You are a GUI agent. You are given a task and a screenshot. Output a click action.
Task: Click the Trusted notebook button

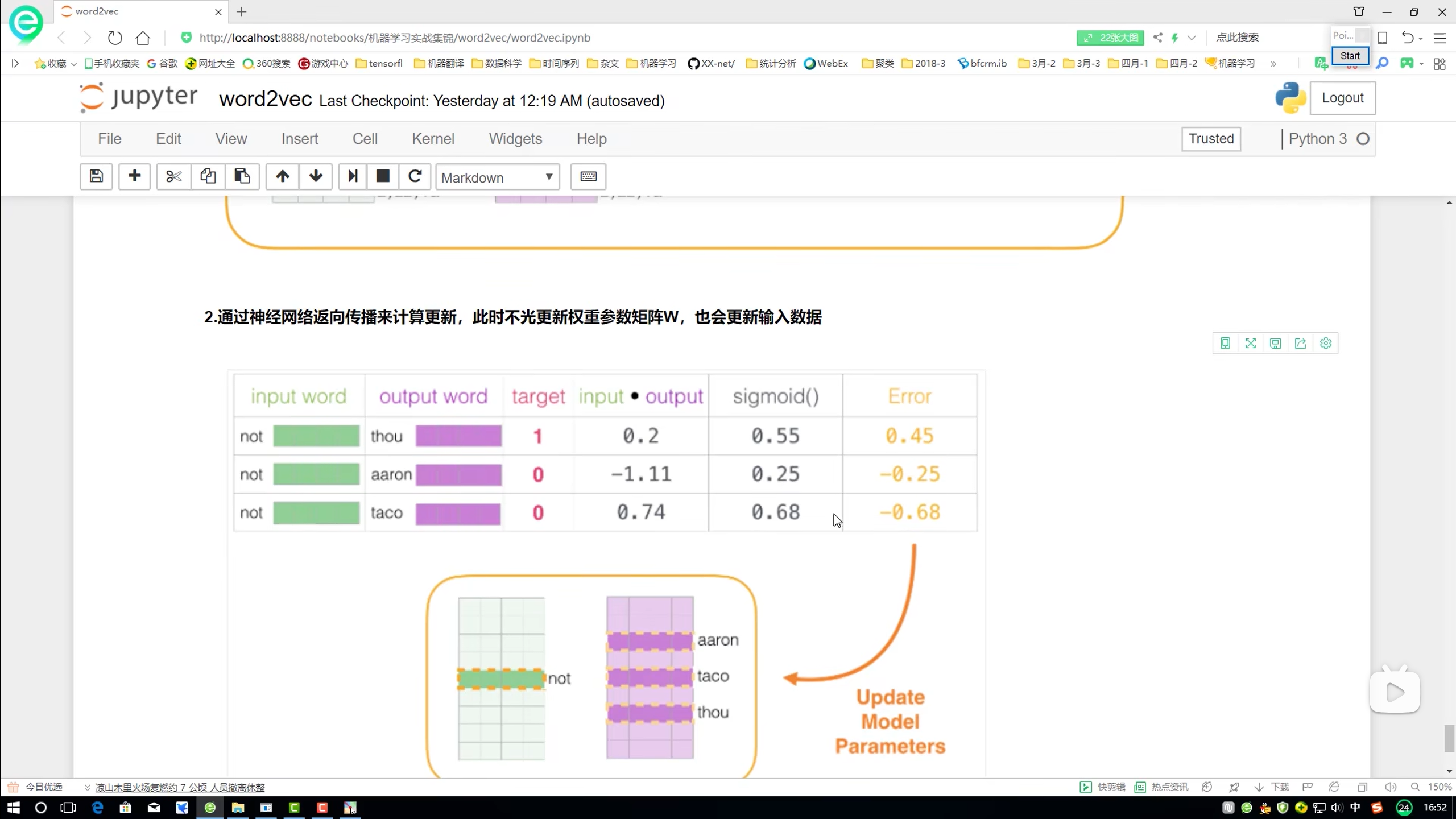click(1211, 139)
